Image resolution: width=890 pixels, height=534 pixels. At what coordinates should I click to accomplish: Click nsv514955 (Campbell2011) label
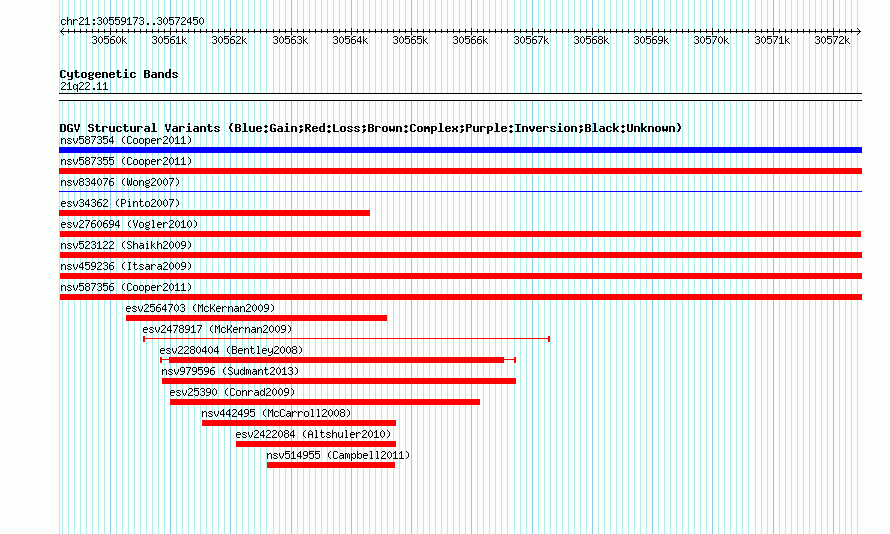point(338,455)
